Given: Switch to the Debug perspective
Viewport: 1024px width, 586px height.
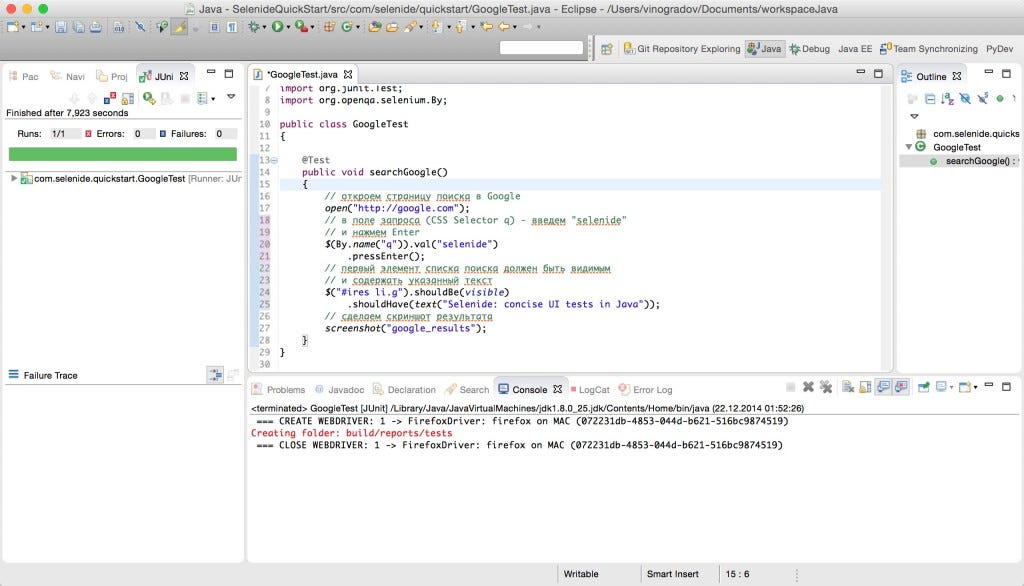Looking at the screenshot, I should (x=809, y=48).
